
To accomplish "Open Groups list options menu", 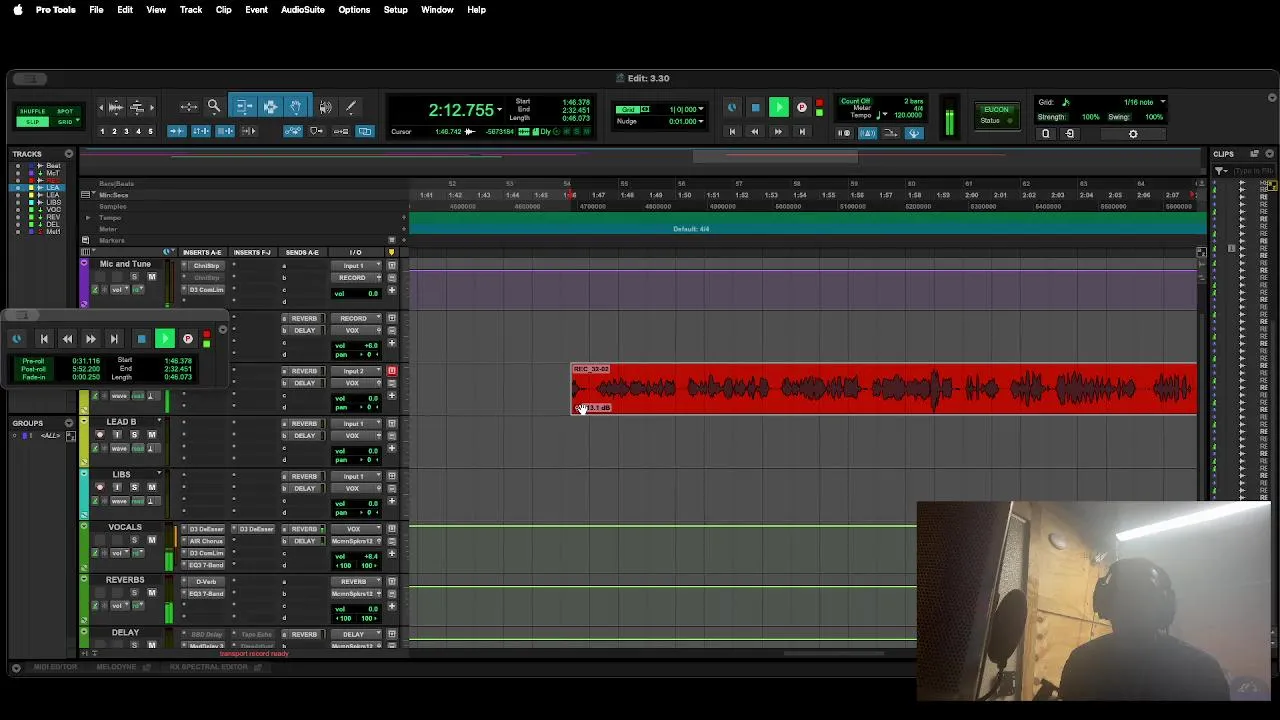I will [69, 423].
